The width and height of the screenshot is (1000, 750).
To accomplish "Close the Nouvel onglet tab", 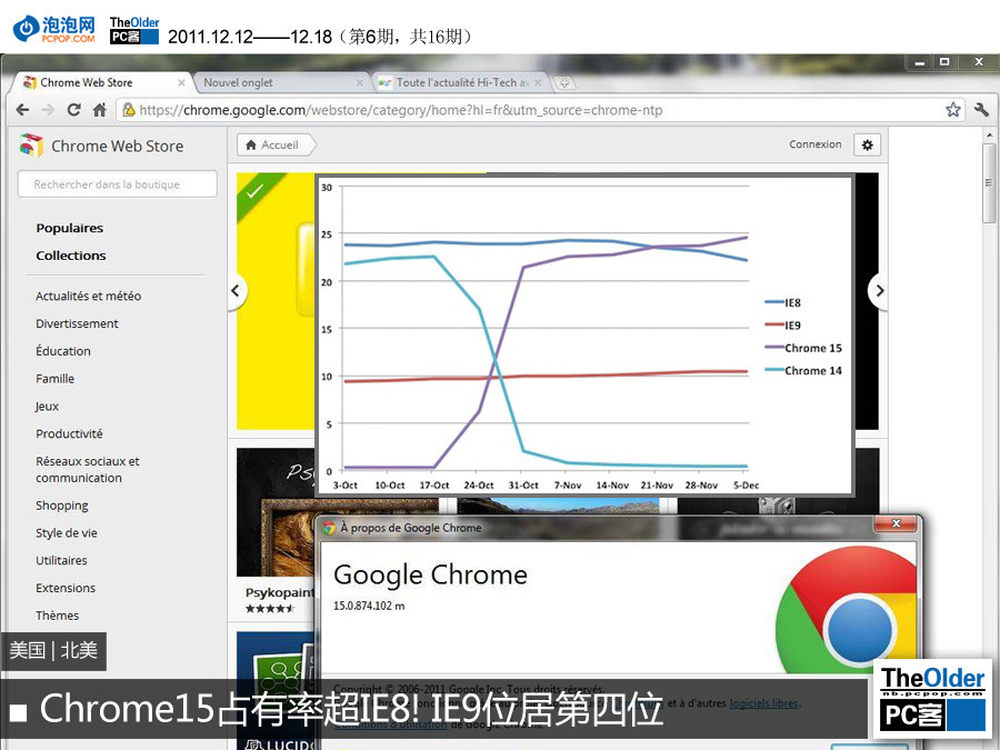I will tap(360, 83).
